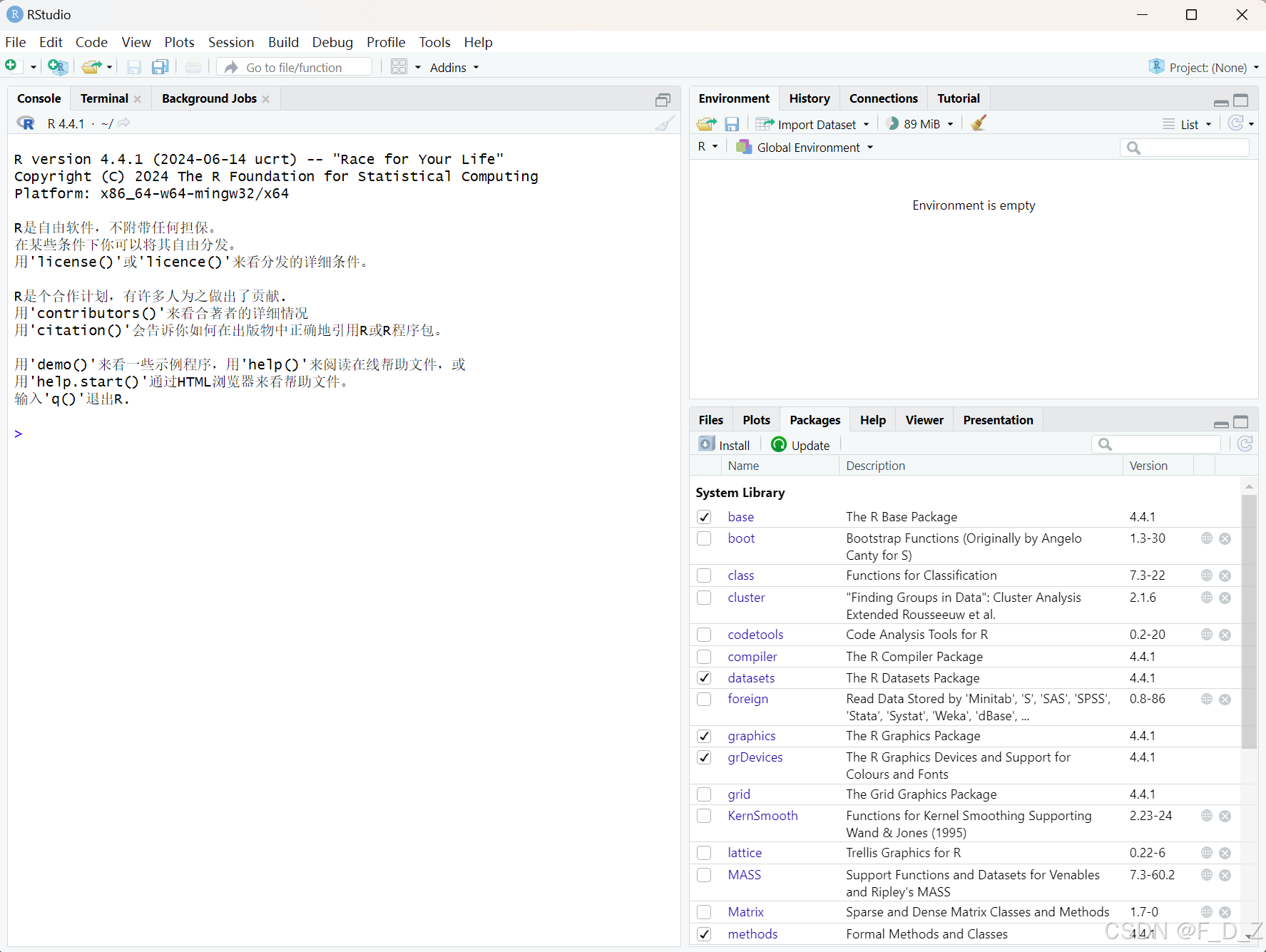1266x952 pixels.
Task: Click the Print icon in toolbar
Action: coord(193,67)
